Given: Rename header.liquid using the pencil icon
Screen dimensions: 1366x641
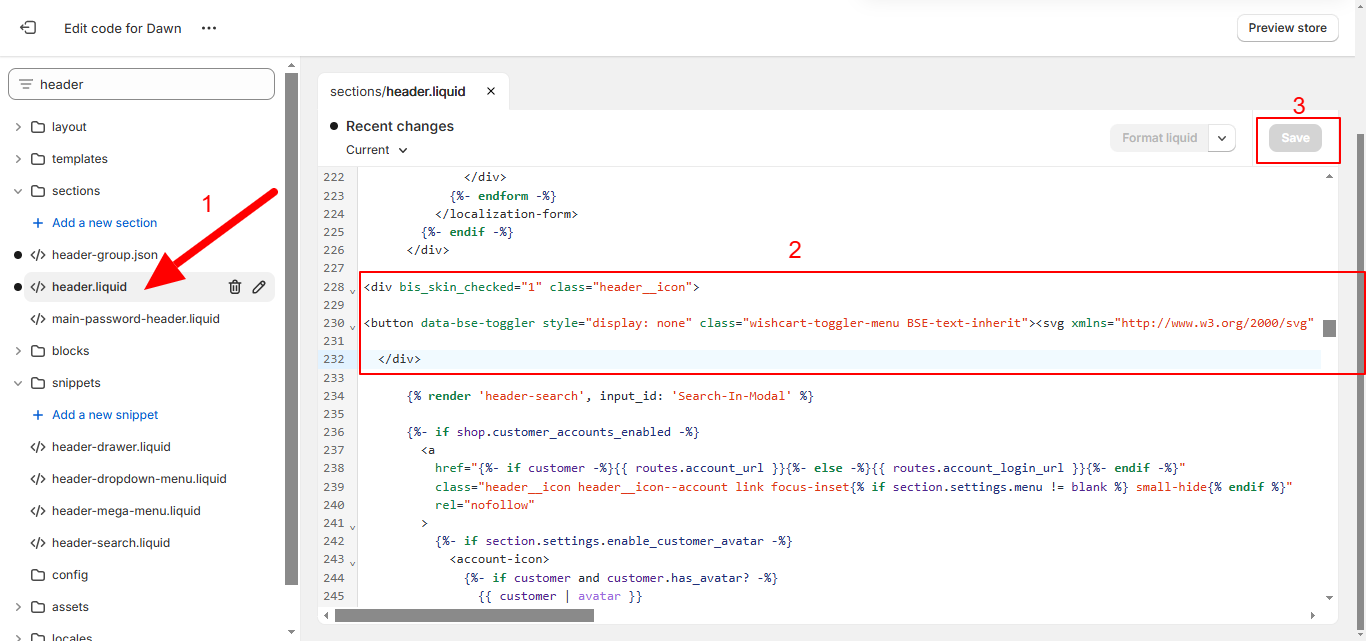Looking at the screenshot, I should pyautogui.click(x=259, y=287).
